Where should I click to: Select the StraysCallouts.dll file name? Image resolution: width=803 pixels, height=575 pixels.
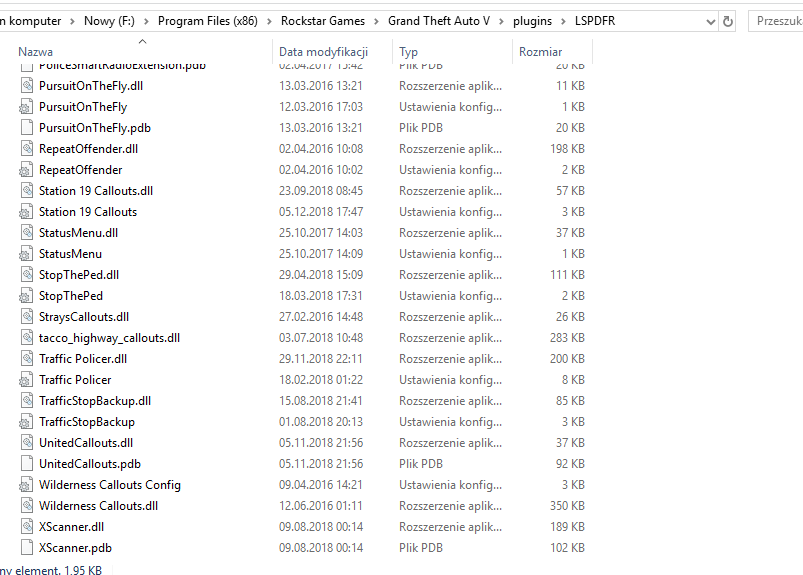click(x=84, y=316)
